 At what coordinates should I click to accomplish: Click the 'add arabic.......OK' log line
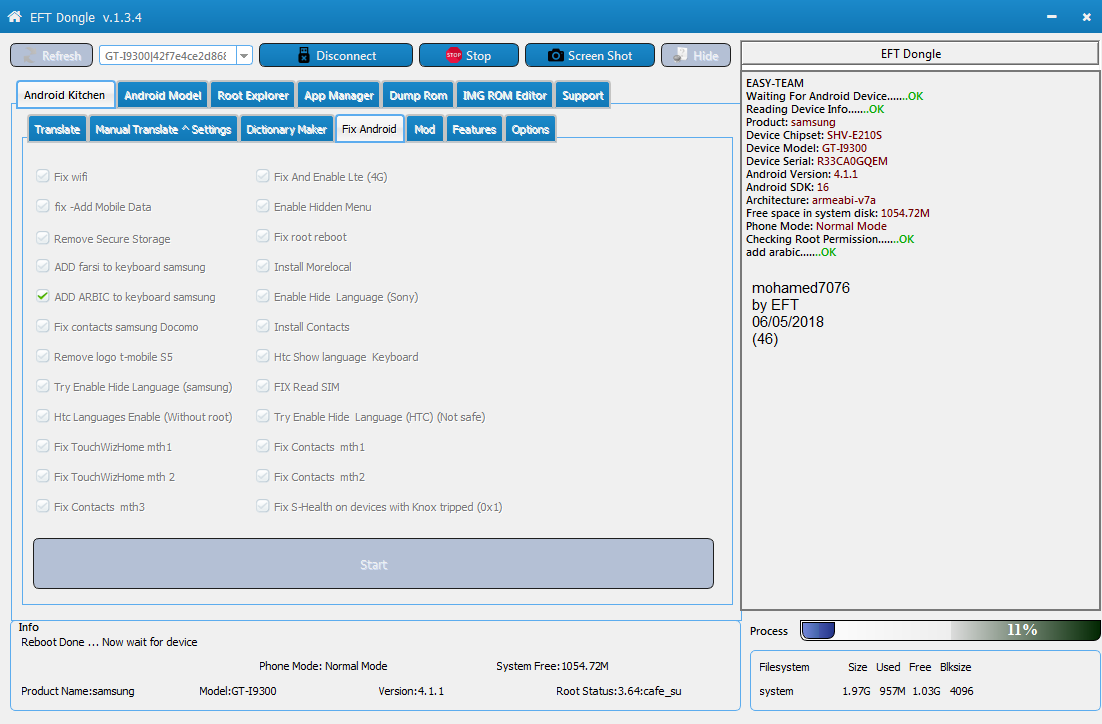tap(791, 252)
